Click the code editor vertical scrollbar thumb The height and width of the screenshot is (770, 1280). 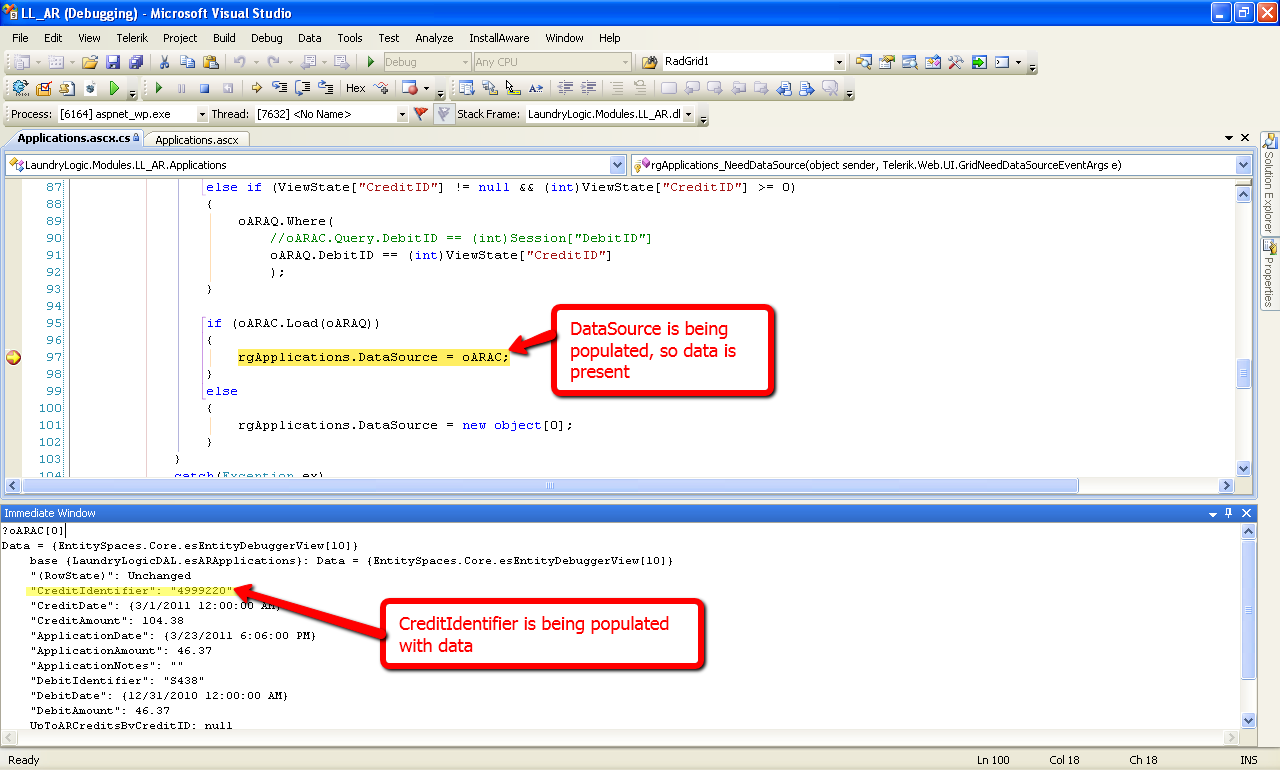(x=1243, y=374)
